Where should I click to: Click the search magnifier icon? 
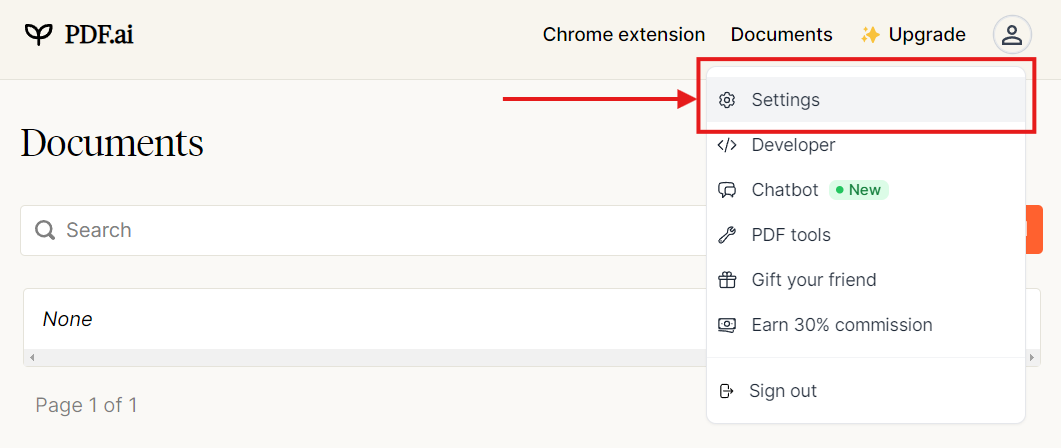45,231
